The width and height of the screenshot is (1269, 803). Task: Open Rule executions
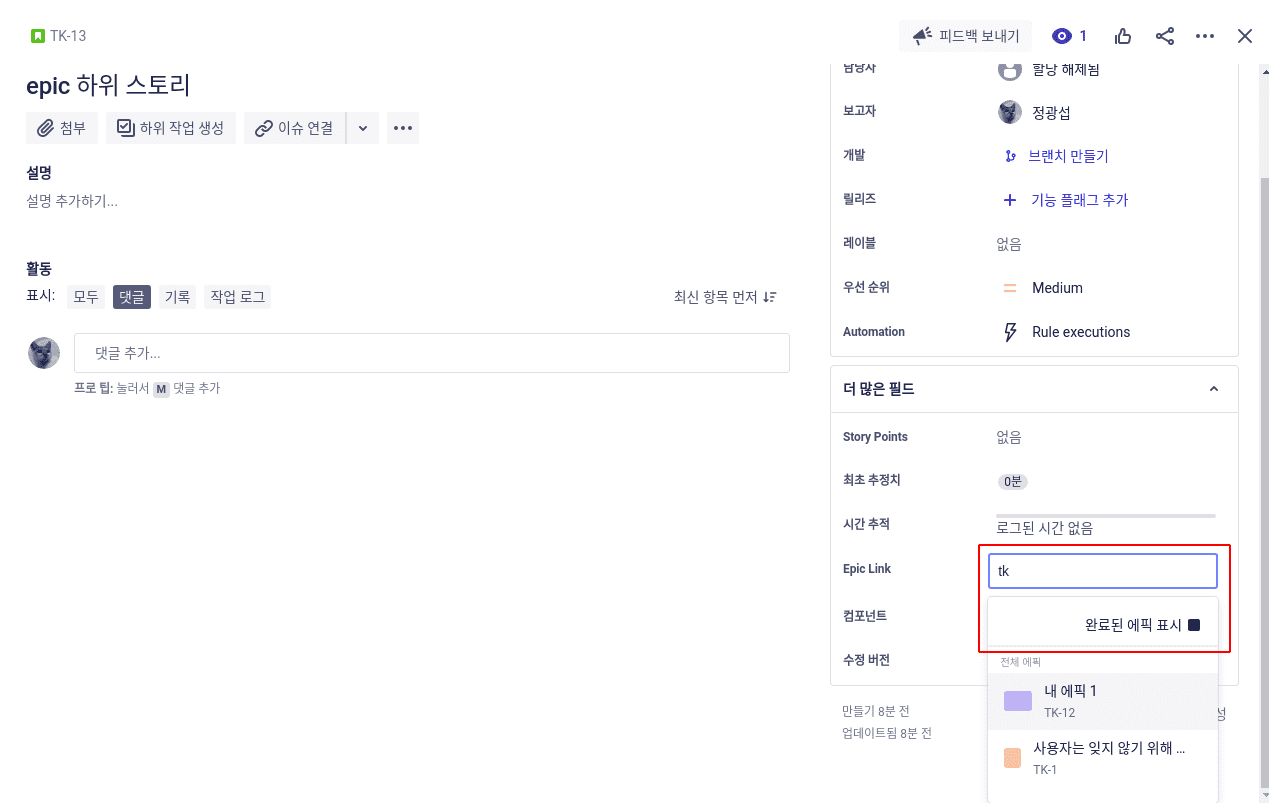[x=1081, y=332]
